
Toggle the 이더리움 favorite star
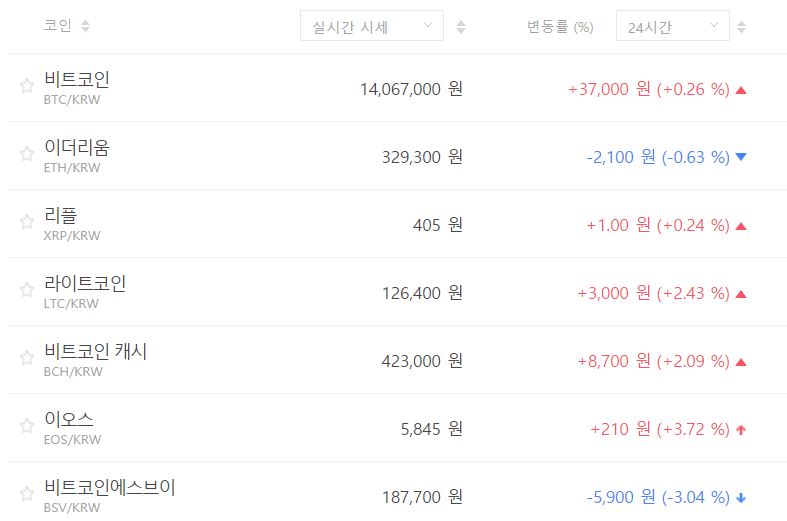pos(27,155)
